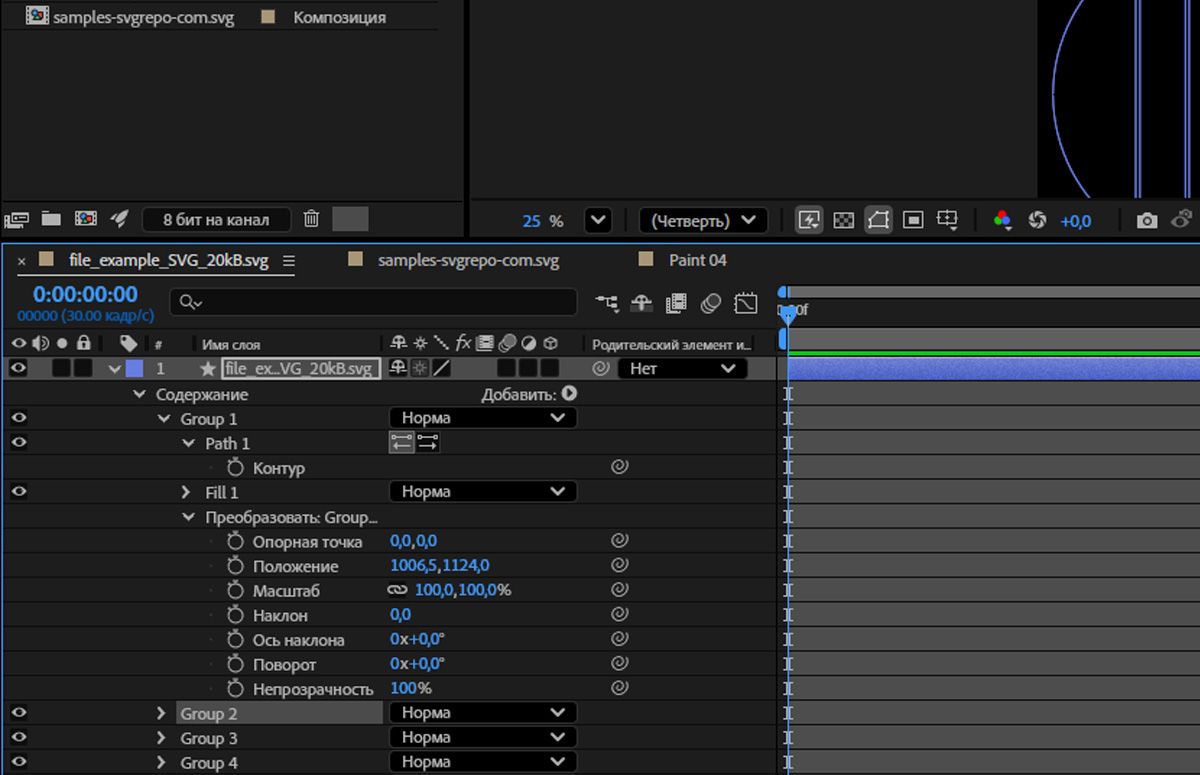Viewport: 1200px width, 775px height.
Task: Click the trash icon in Project panel
Action: pos(311,218)
